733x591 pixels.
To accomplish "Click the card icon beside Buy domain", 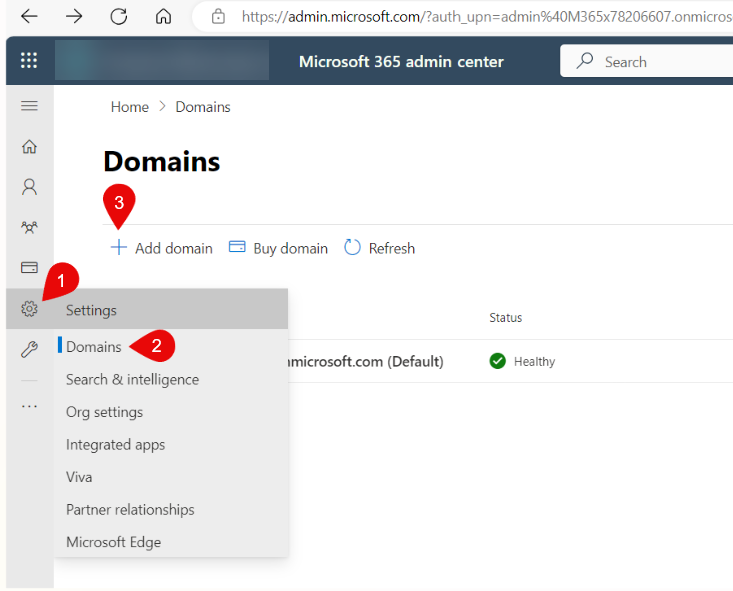I will (237, 247).
